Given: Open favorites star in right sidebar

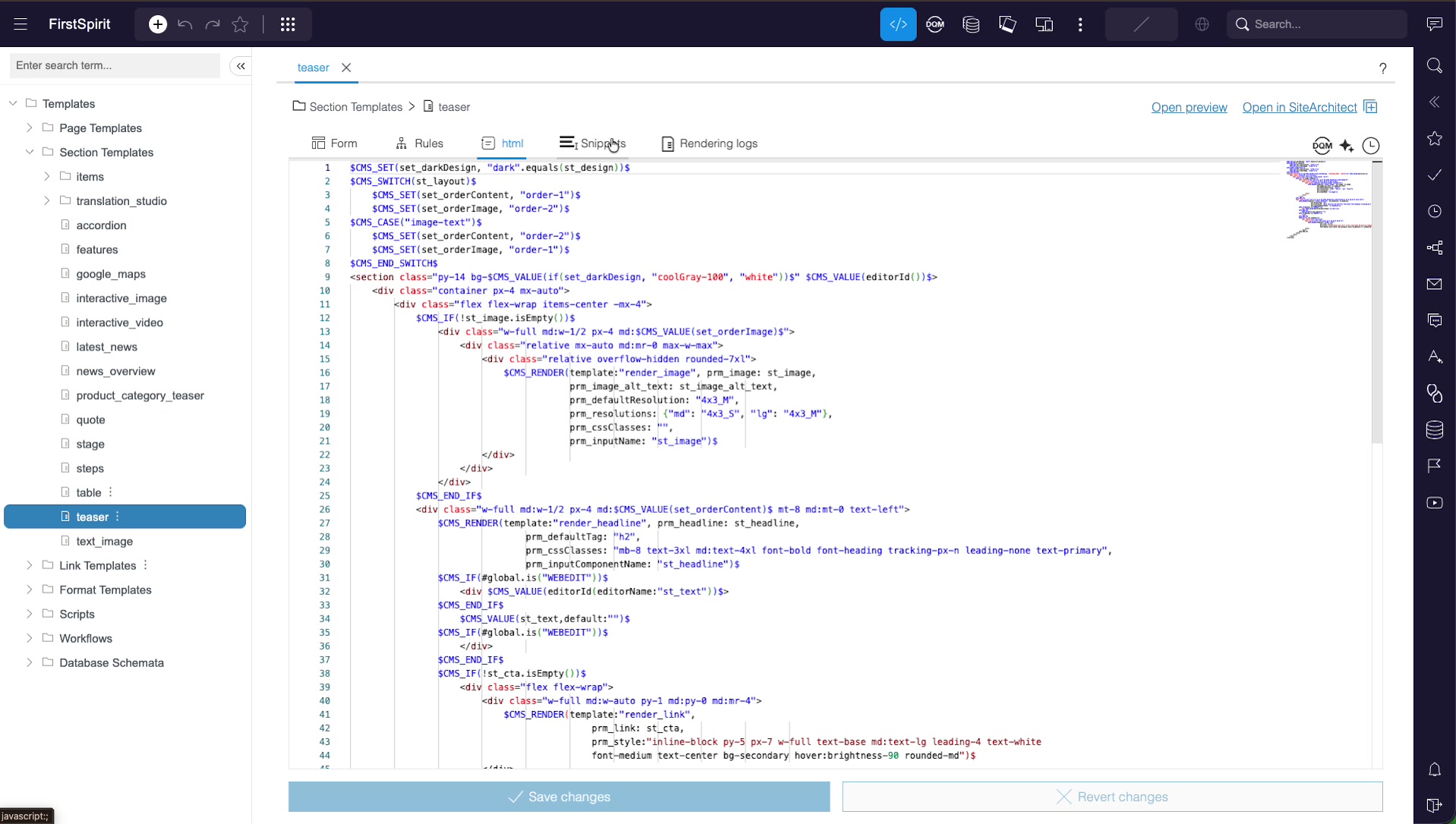Looking at the screenshot, I should click(1434, 138).
